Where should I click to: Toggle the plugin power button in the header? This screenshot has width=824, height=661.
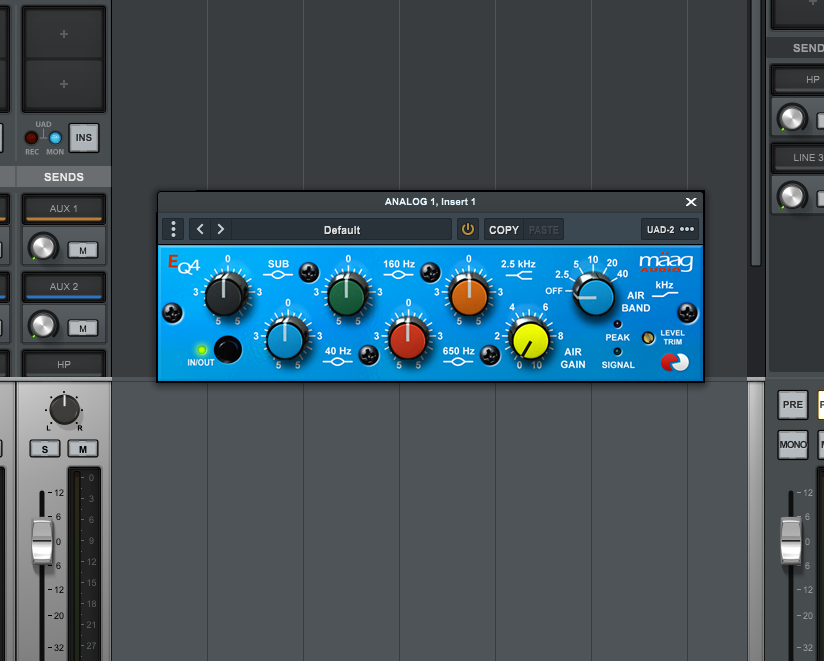468,229
